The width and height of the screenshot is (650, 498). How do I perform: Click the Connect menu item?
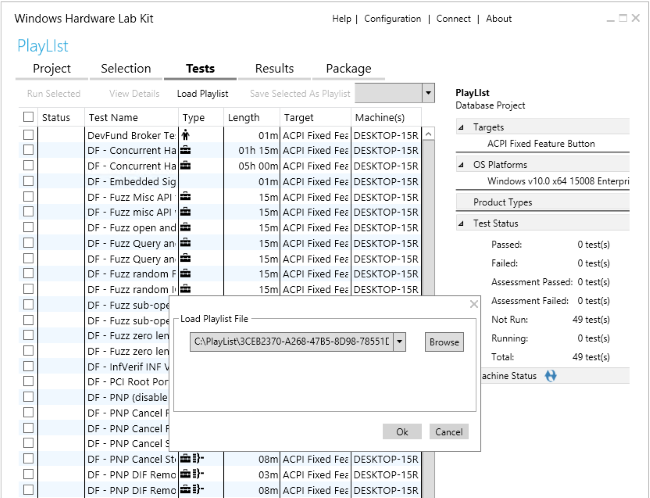point(454,19)
